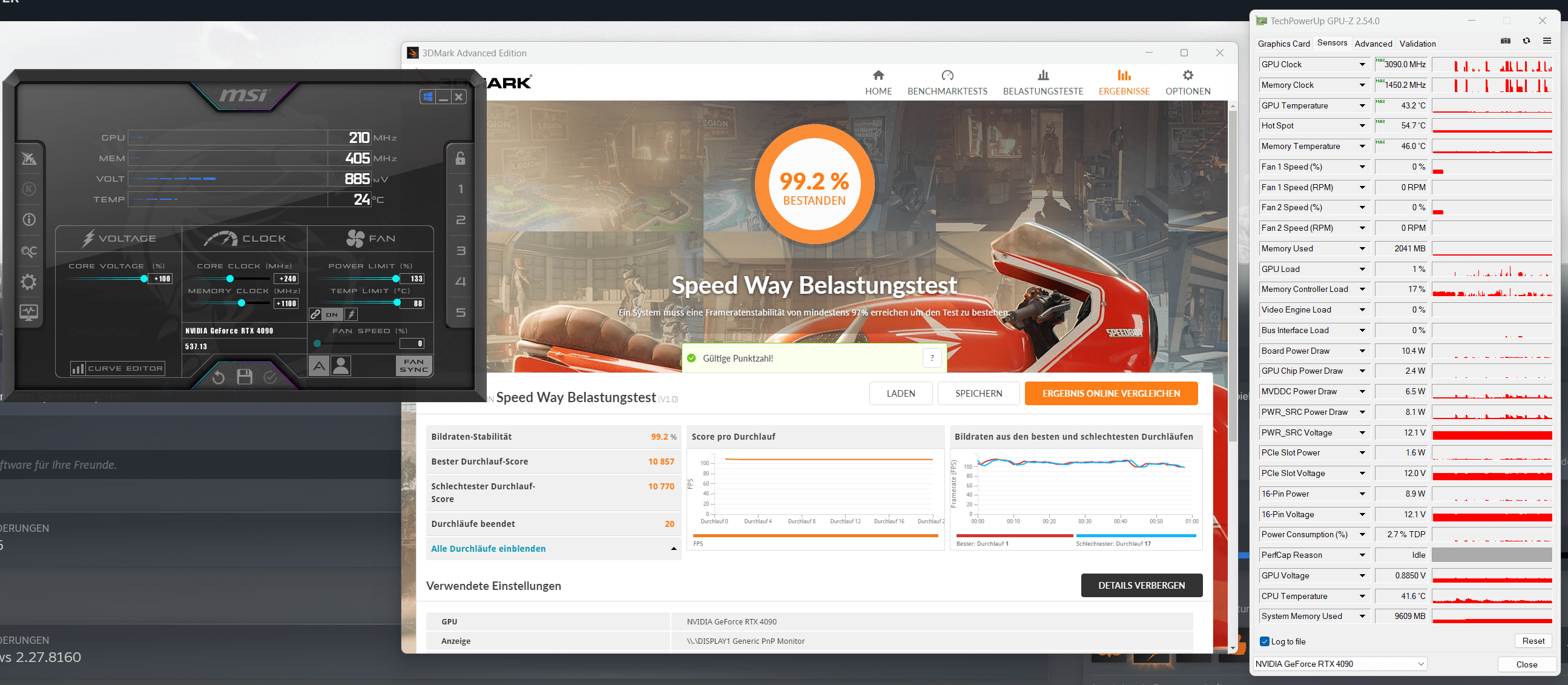1568x685 pixels.
Task: Click the K button in Afterburner sidebar
Action: pyautogui.click(x=28, y=189)
